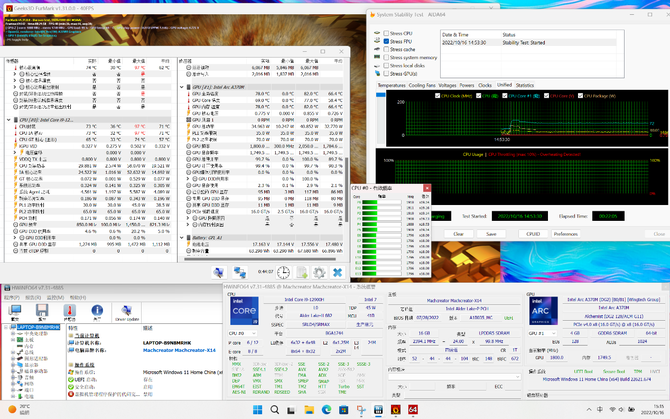Switch to Powers tab
This screenshot has width=670, height=419.
coord(467,85)
